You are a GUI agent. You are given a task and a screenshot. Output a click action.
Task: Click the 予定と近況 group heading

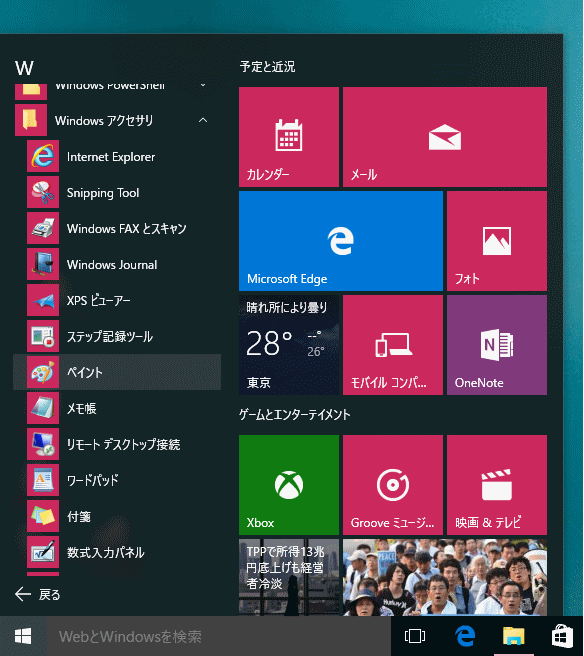267,67
